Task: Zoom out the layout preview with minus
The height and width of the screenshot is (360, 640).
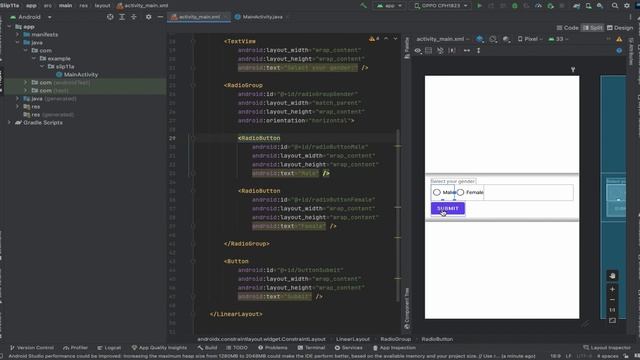Action: coord(612,300)
